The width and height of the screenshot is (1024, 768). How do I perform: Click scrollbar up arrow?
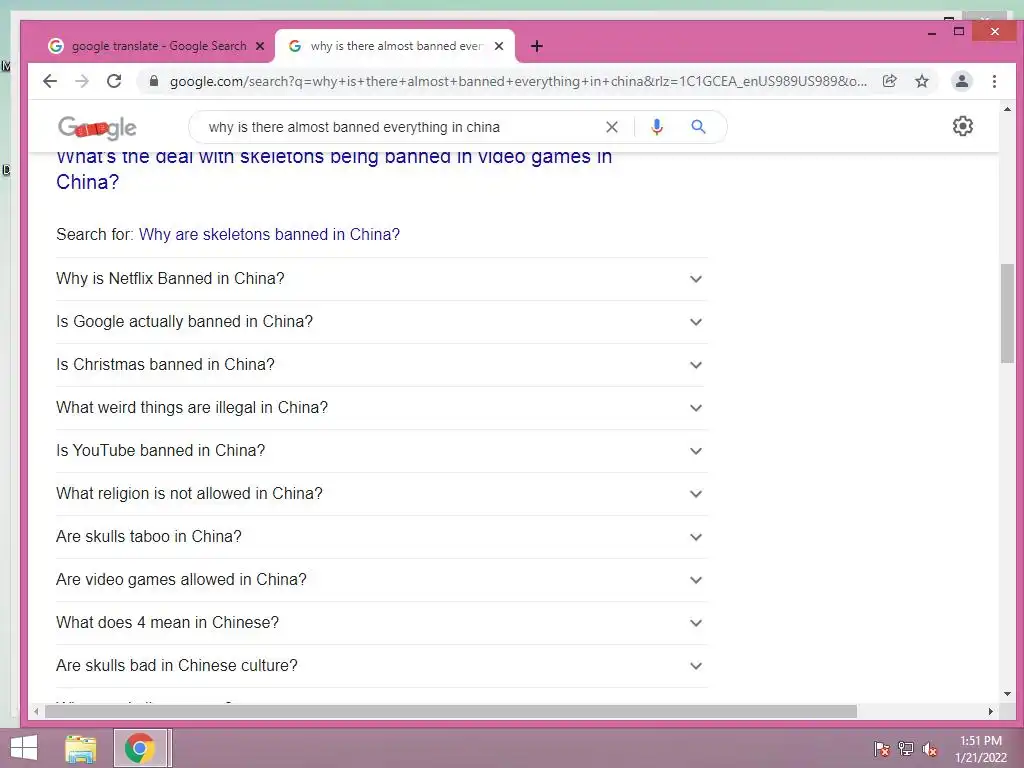point(1007,109)
